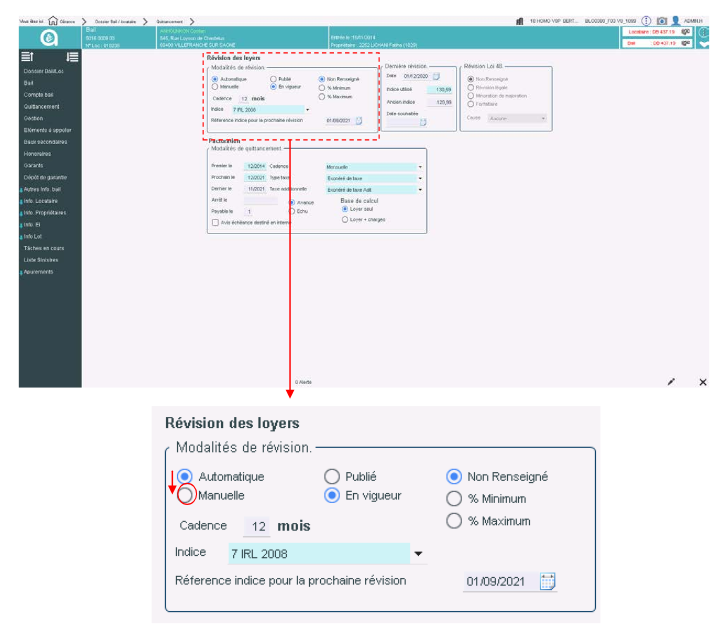Open the Cadence Mensuelle dropdown

[420, 166]
